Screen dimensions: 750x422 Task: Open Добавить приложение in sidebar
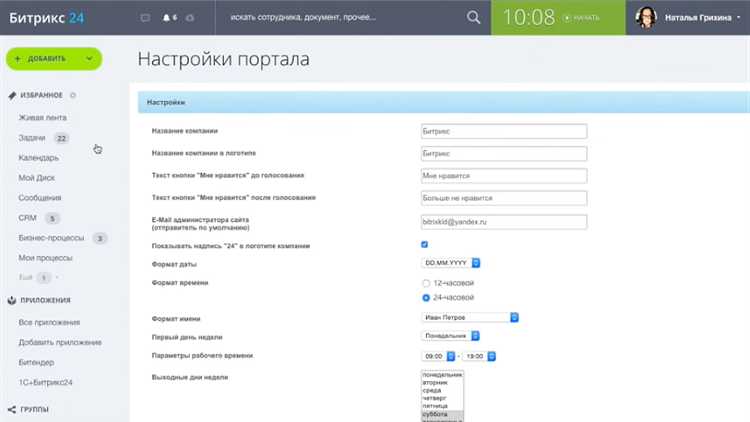coord(60,343)
